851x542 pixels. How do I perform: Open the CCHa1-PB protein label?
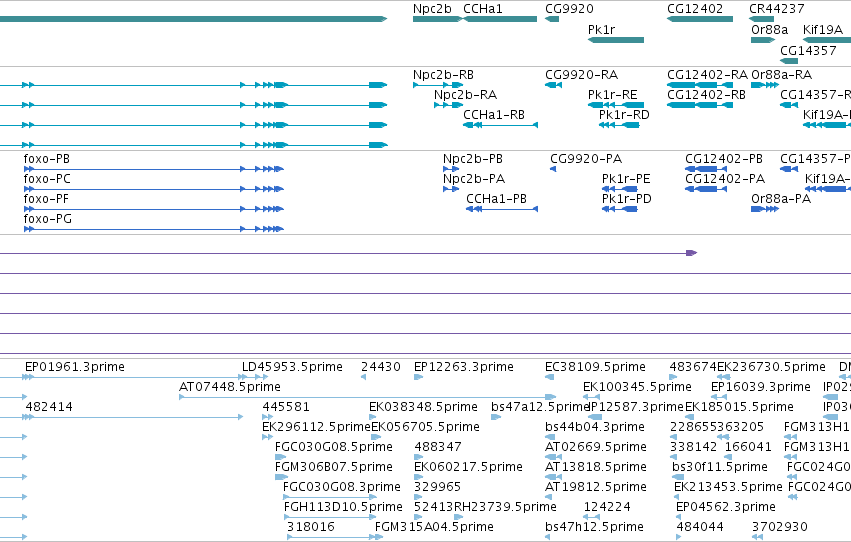[x=497, y=199]
